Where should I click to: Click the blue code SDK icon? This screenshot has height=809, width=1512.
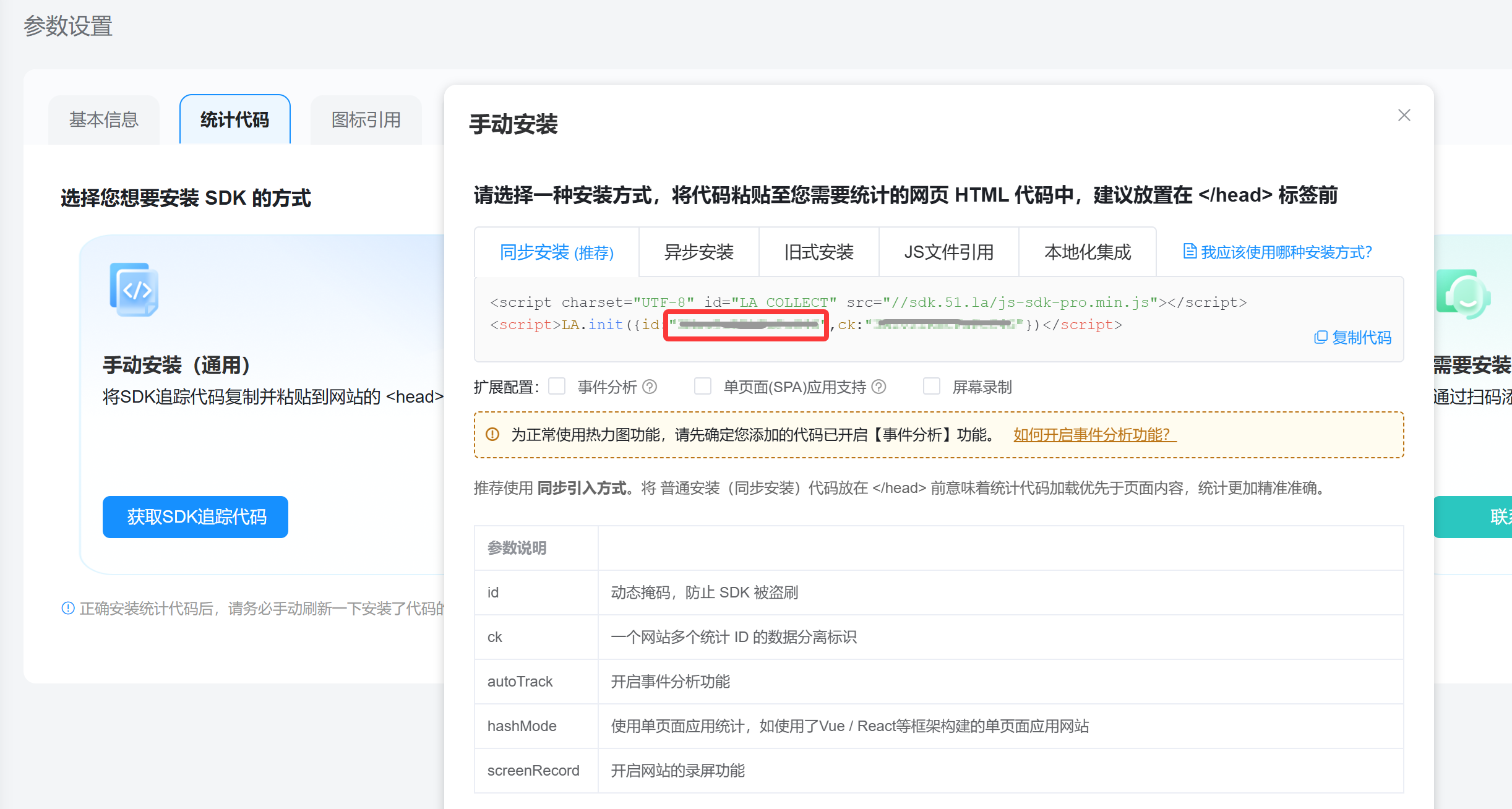tap(134, 289)
